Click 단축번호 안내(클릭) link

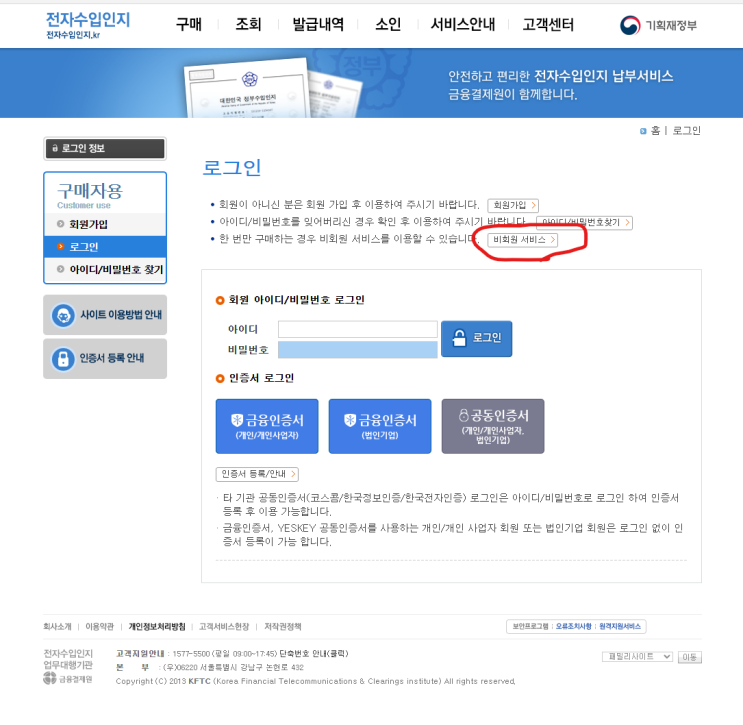[x=314, y=653]
